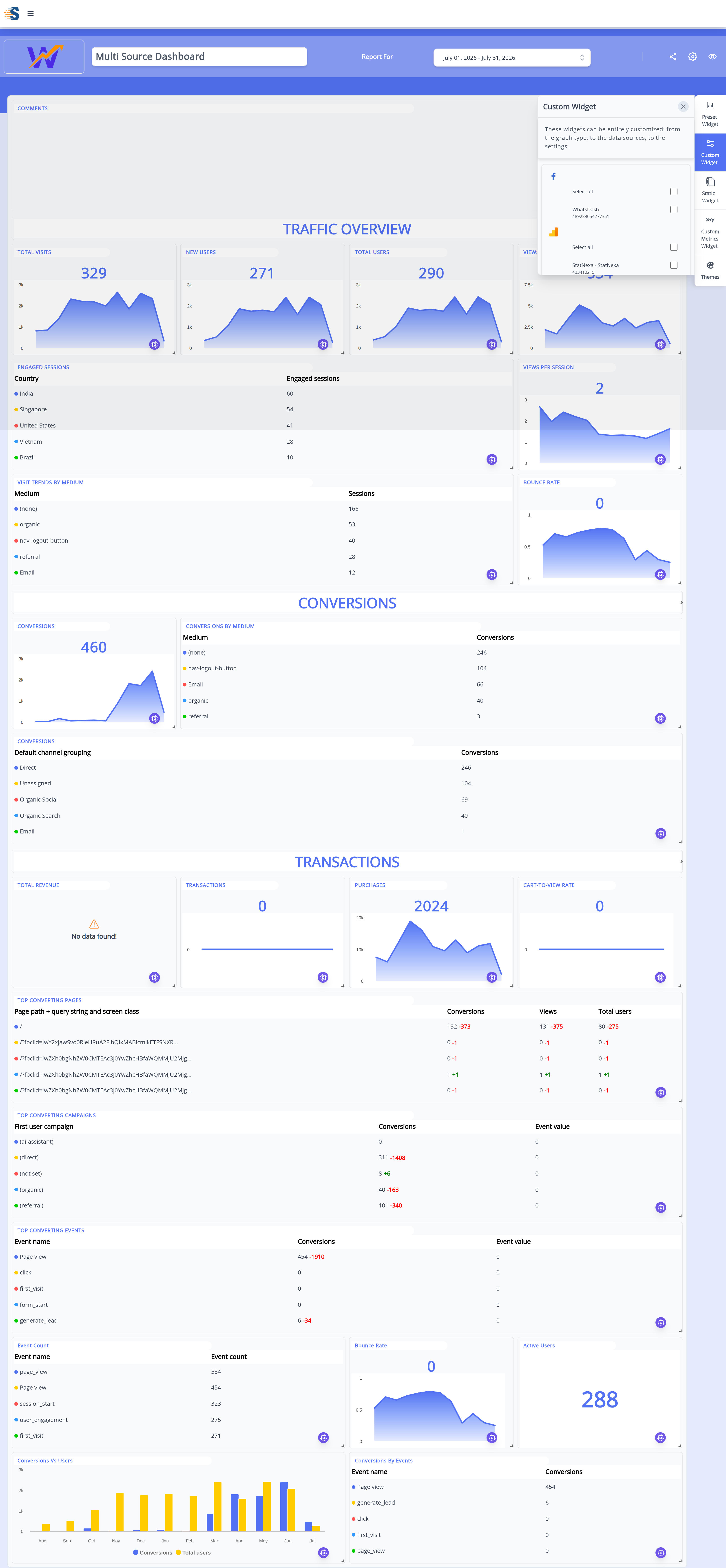Click the Facebook icon in widget panel
This screenshot has height=1568, width=726.
[x=553, y=176]
